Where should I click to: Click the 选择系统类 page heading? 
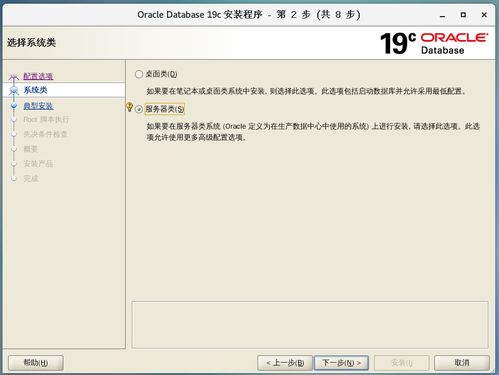[31, 43]
